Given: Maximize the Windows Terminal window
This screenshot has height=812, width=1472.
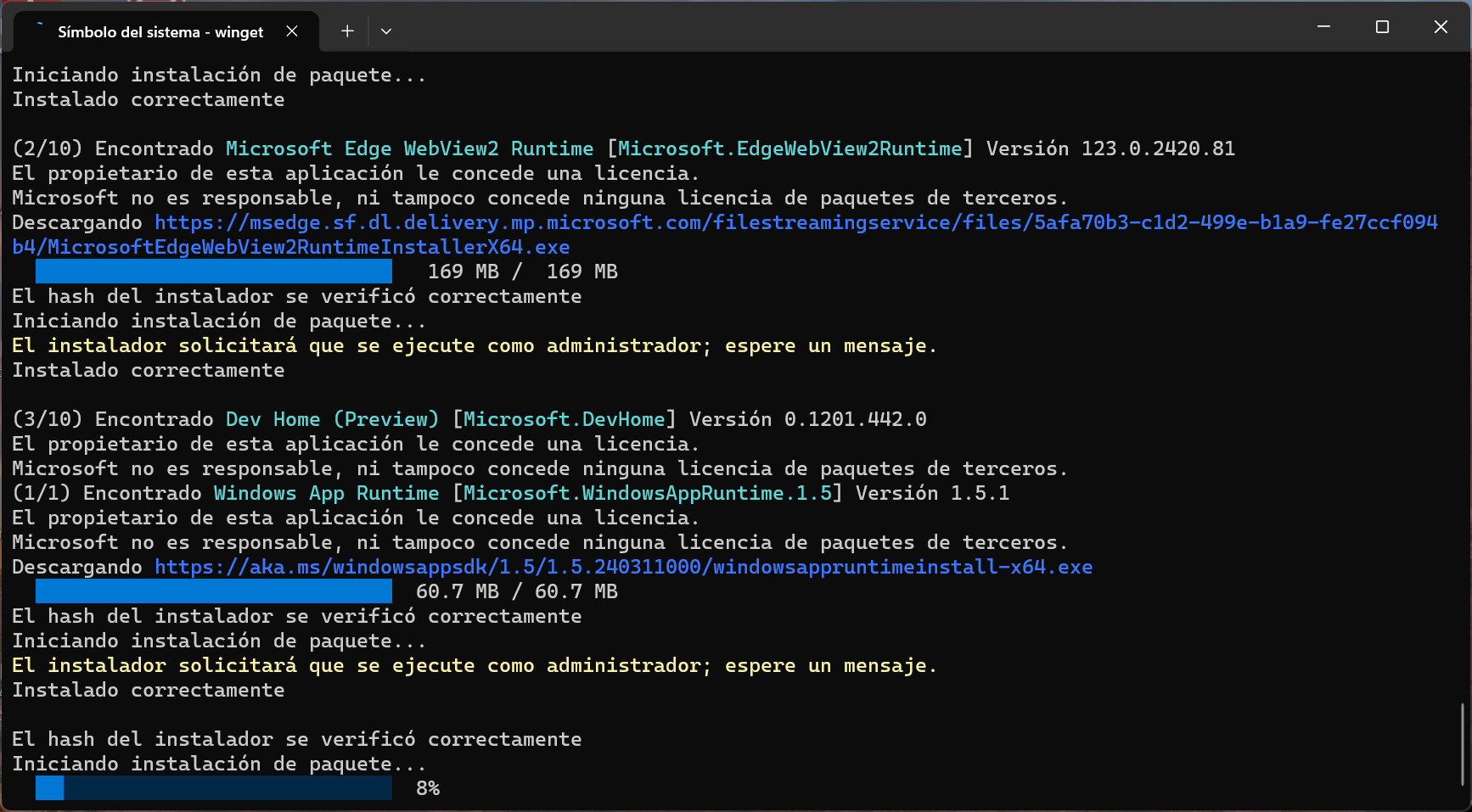Looking at the screenshot, I should (x=1382, y=26).
